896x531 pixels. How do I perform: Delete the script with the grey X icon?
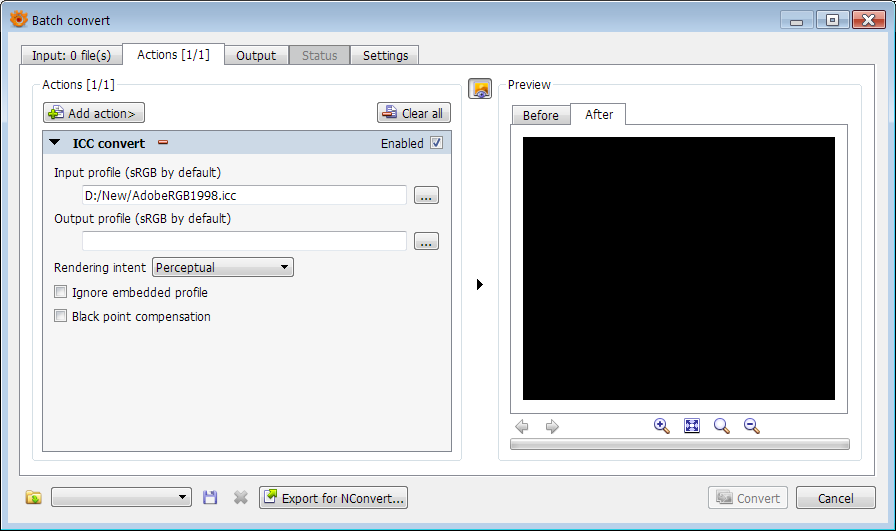click(x=241, y=497)
